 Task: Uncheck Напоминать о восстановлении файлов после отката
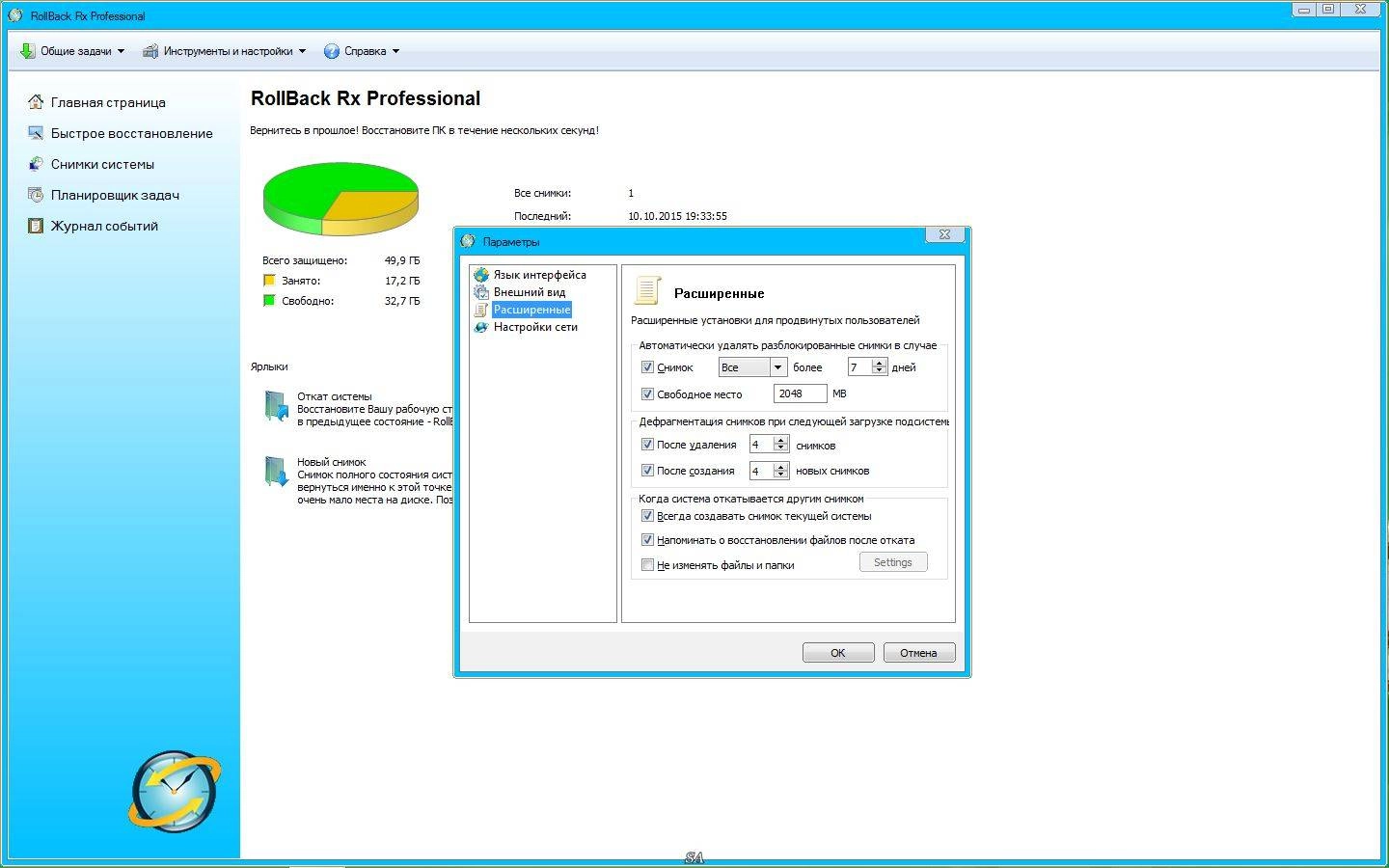click(647, 540)
